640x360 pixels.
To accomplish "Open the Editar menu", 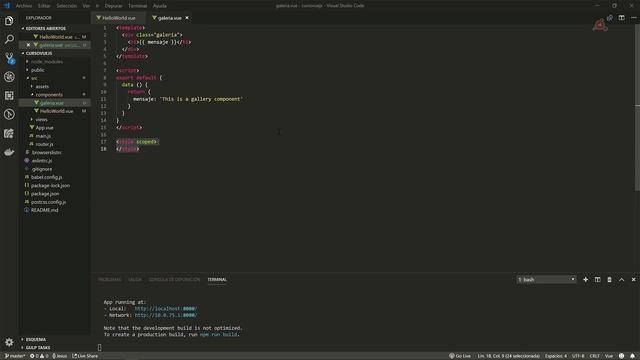I will pos(44,6).
